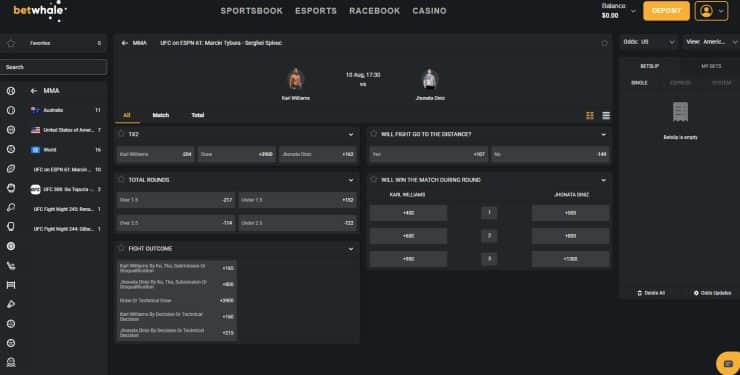Favorite the Fight Outcome market star
Image resolution: width=740 pixels, height=375 pixels.
click(x=121, y=248)
